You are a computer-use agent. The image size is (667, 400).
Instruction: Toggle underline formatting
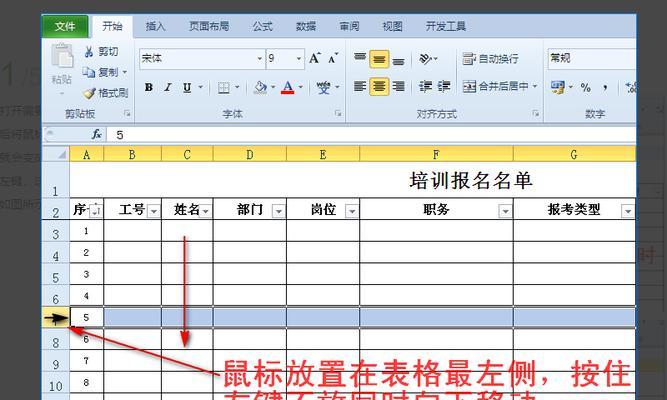187,87
